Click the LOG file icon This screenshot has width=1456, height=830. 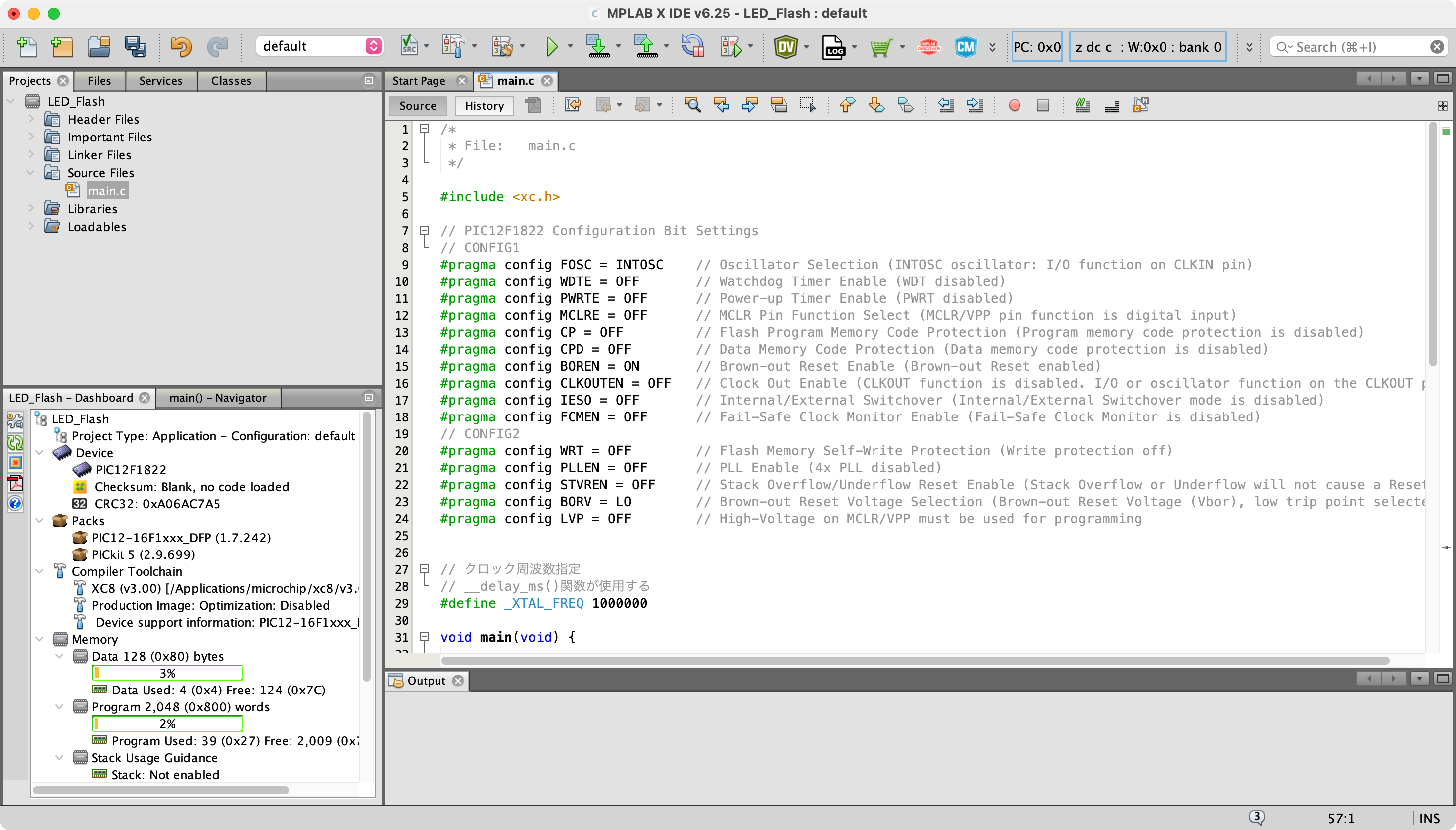point(834,46)
